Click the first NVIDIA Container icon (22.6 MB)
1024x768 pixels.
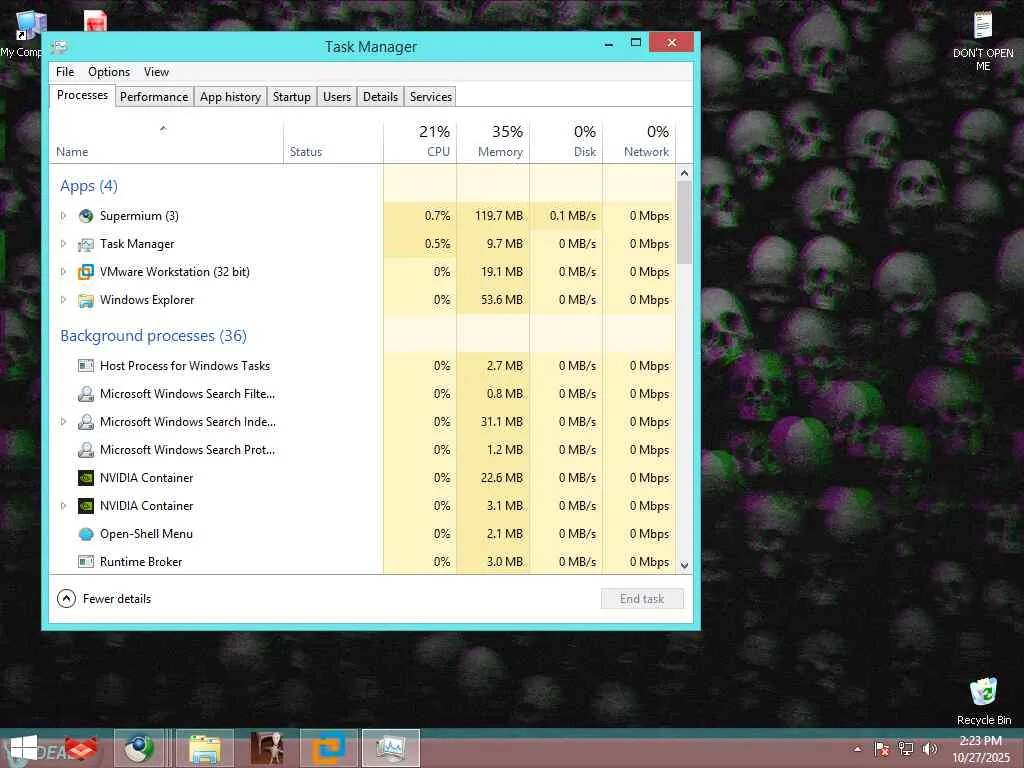(x=86, y=478)
